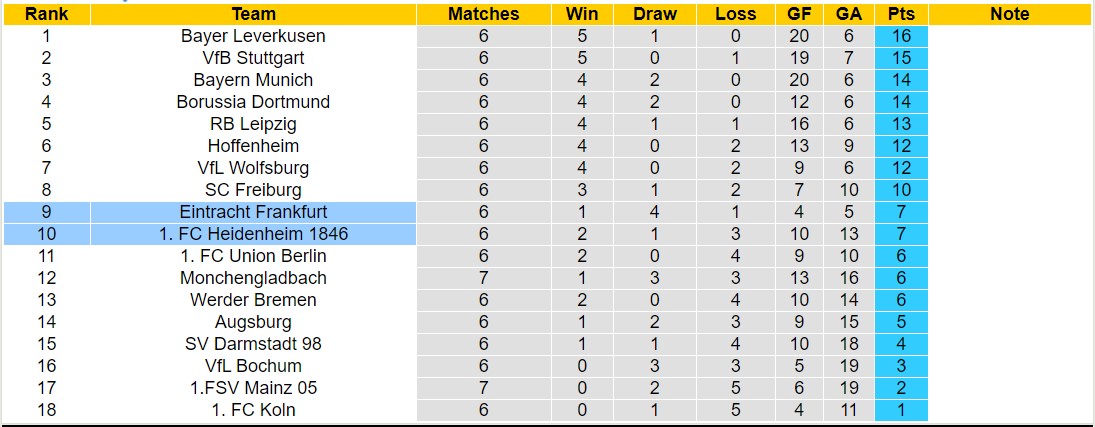The width and height of the screenshot is (1095, 427).
Task: Select 1. FC Koln at rank 18
Action: click(x=253, y=410)
